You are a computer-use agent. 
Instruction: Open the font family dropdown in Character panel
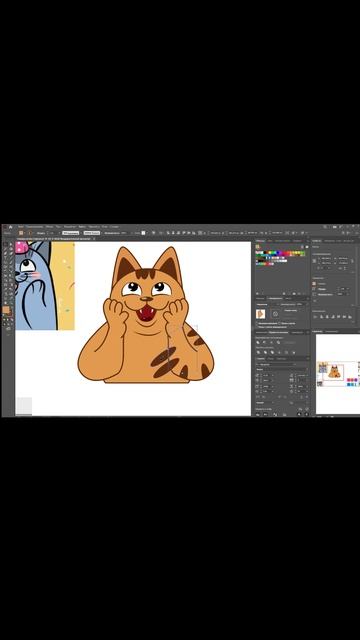295,364
